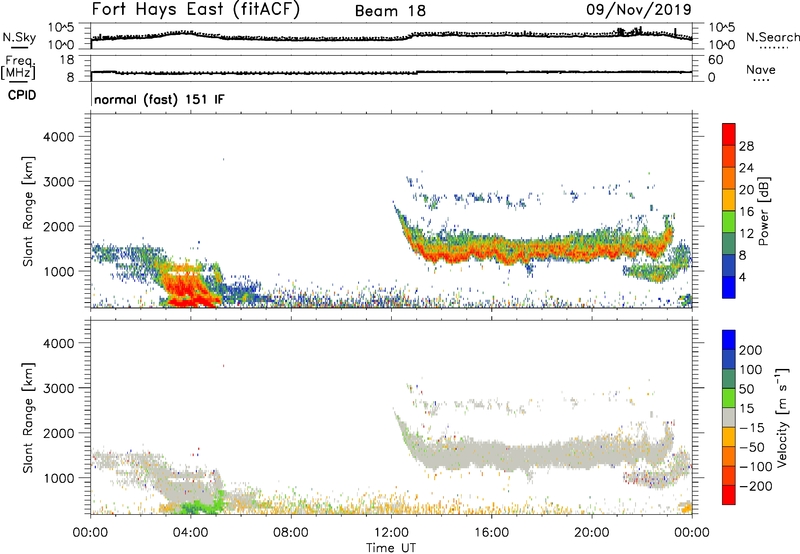800x554 pixels.
Task: Pick the light green 12–16 dB power segment
Action: tap(729, 222)
